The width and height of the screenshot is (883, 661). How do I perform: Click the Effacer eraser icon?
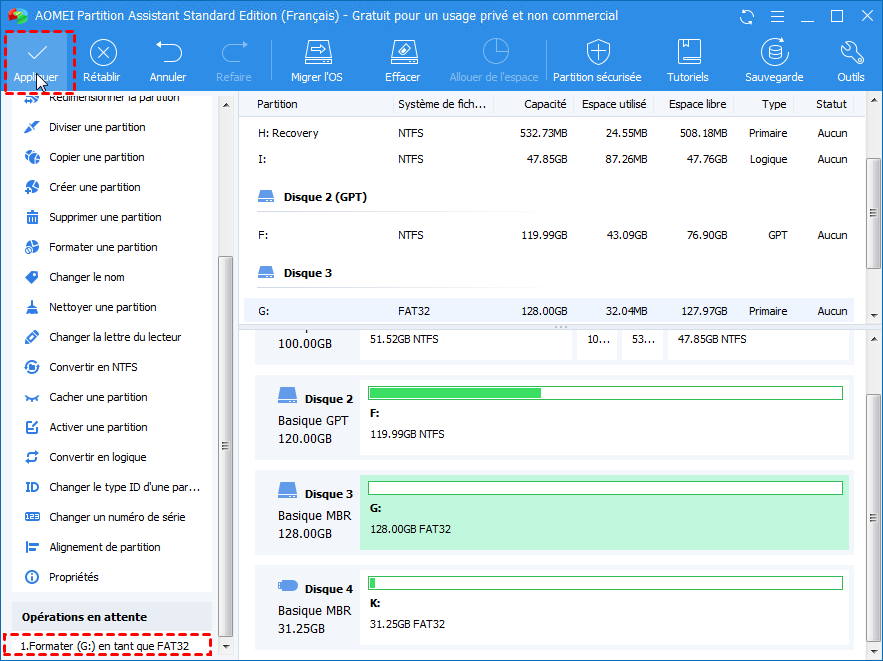tap(403, 61)
